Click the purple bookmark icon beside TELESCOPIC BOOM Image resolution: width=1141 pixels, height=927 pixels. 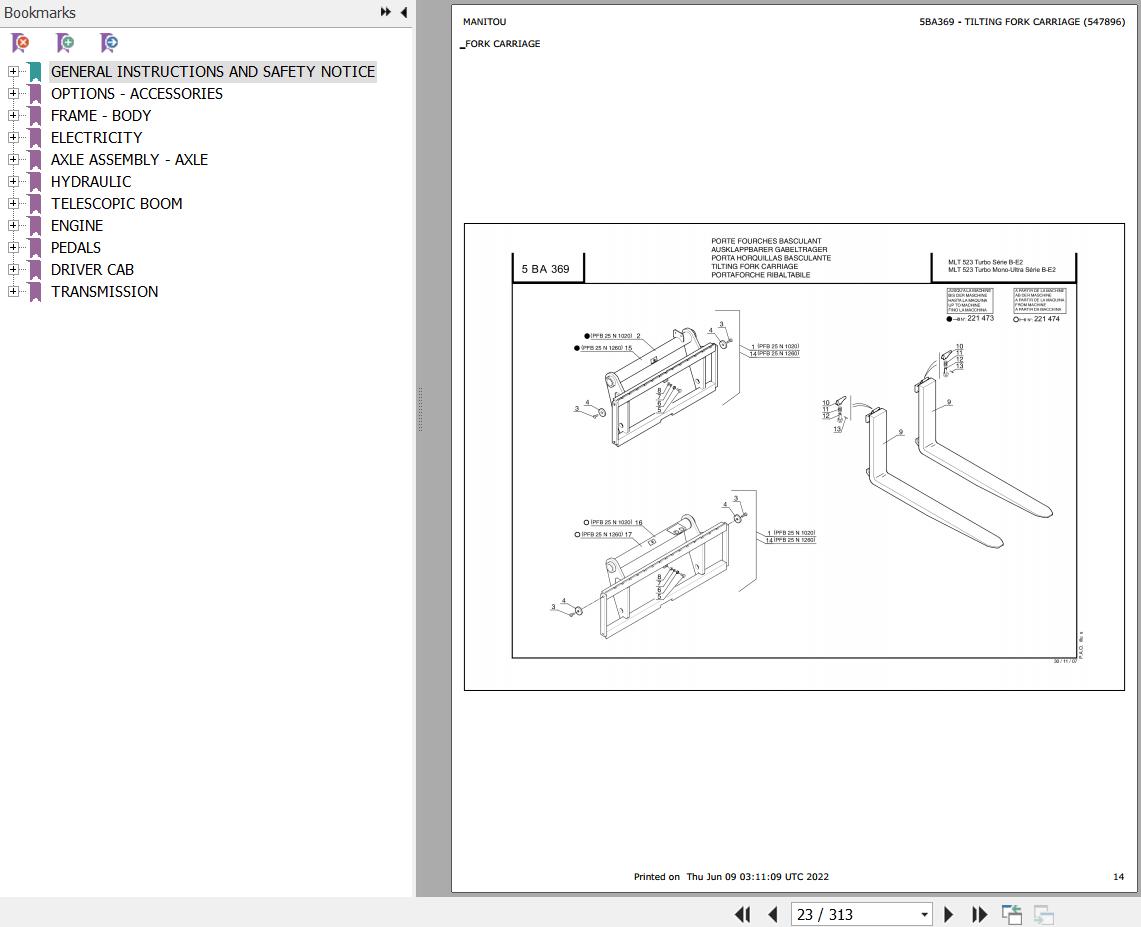click(x=34, y=204)
